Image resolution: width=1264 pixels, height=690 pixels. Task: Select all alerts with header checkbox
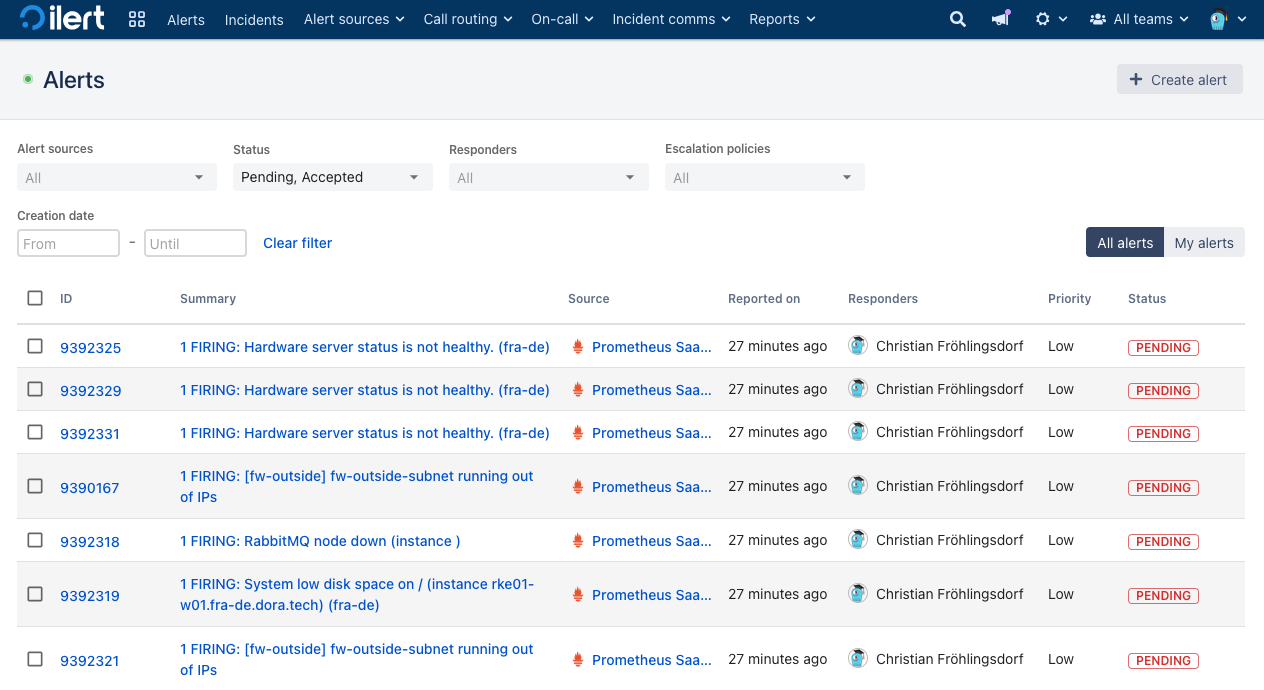(x=35, y=298)
